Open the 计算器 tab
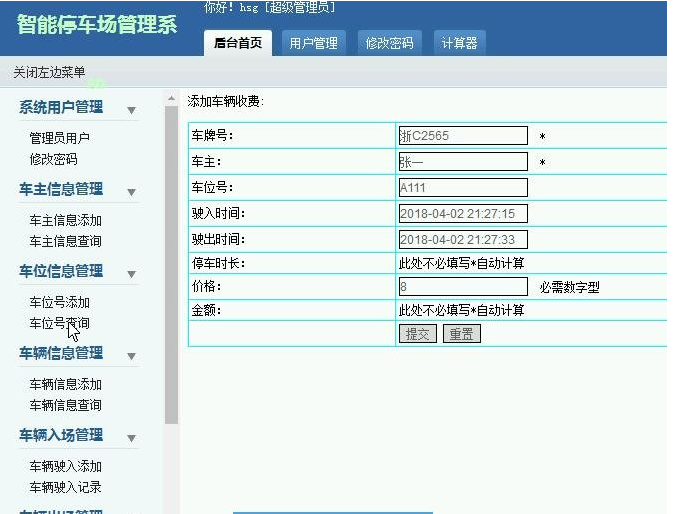 [x=459, y=43]
